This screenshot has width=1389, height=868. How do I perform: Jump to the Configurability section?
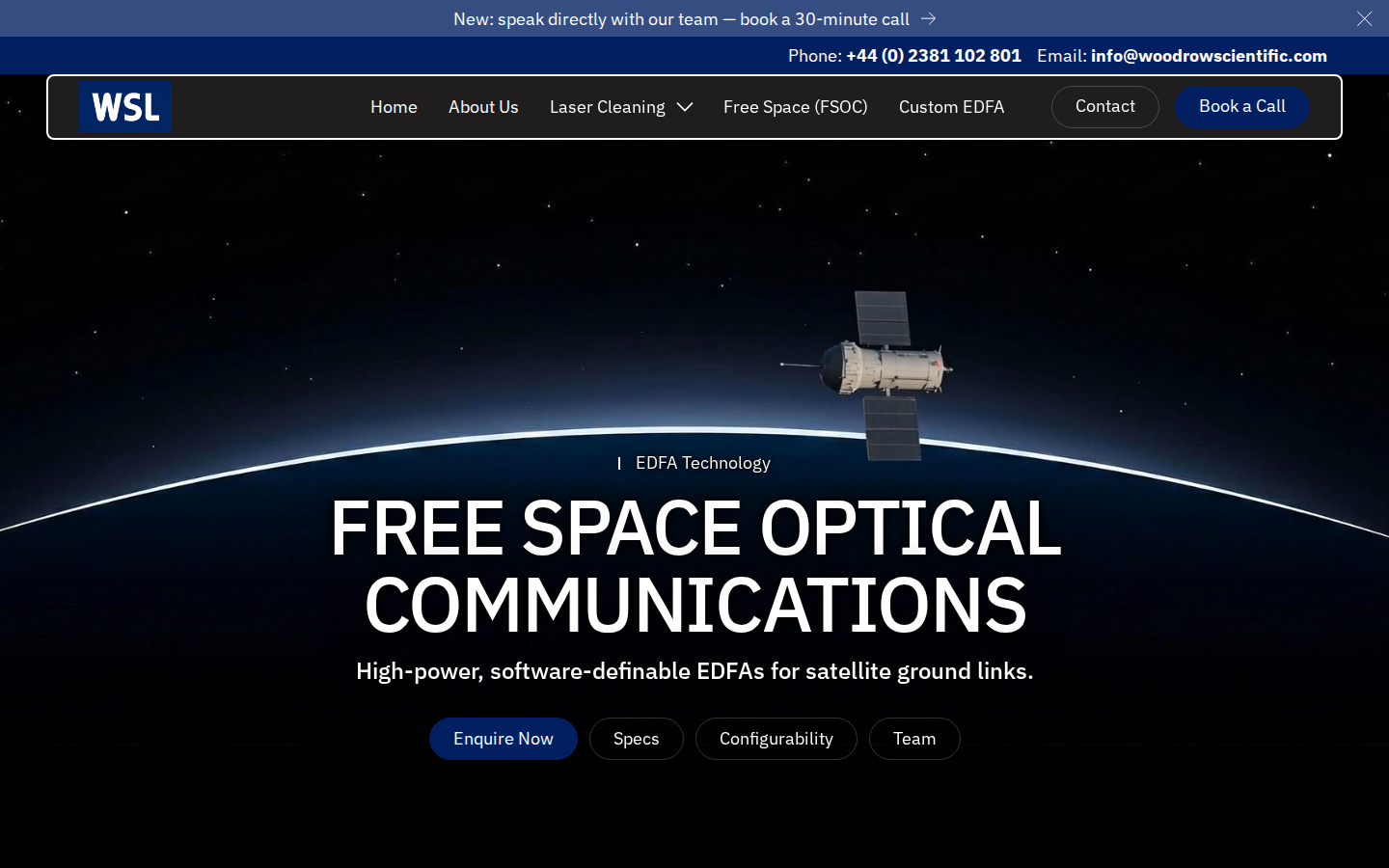point(776,739)
